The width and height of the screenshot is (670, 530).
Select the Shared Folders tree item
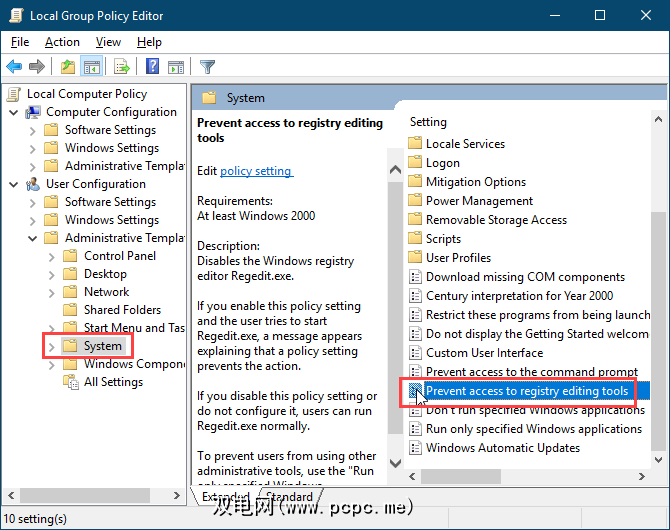pyautogui.click(x=122, y=310)
